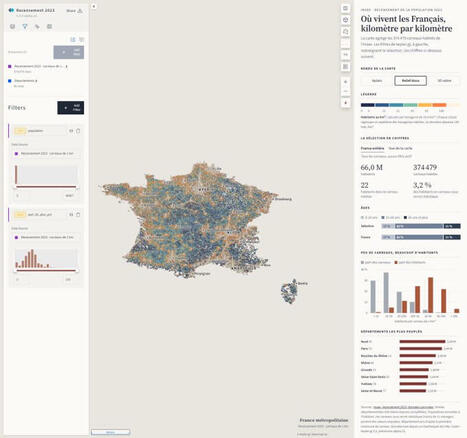Viewport: 467px width, 438px height.
Task: Select the map background option left of Relief doux
Action: point(377,81)
